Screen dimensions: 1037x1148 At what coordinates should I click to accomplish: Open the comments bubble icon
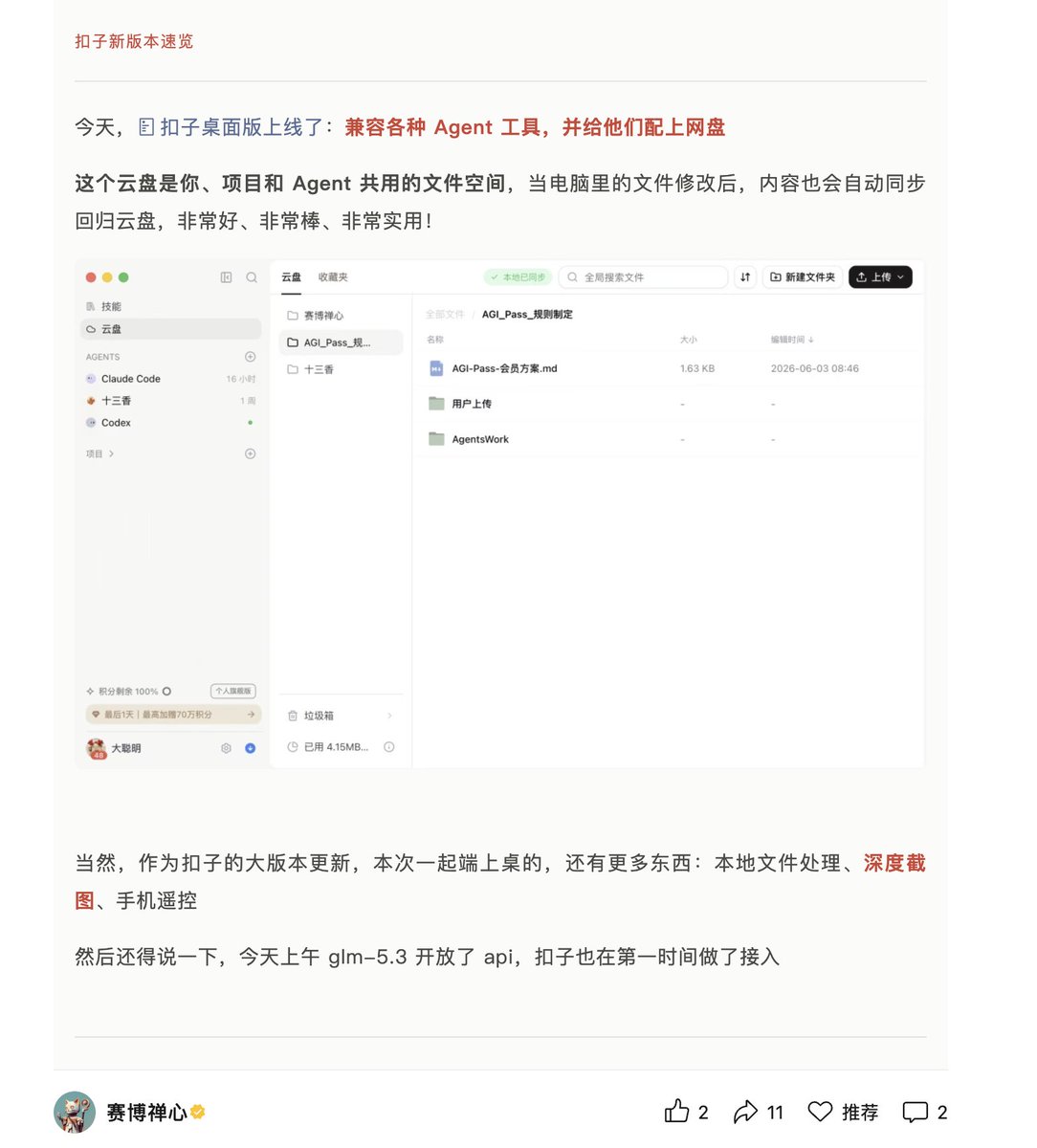coord(916,1112)
